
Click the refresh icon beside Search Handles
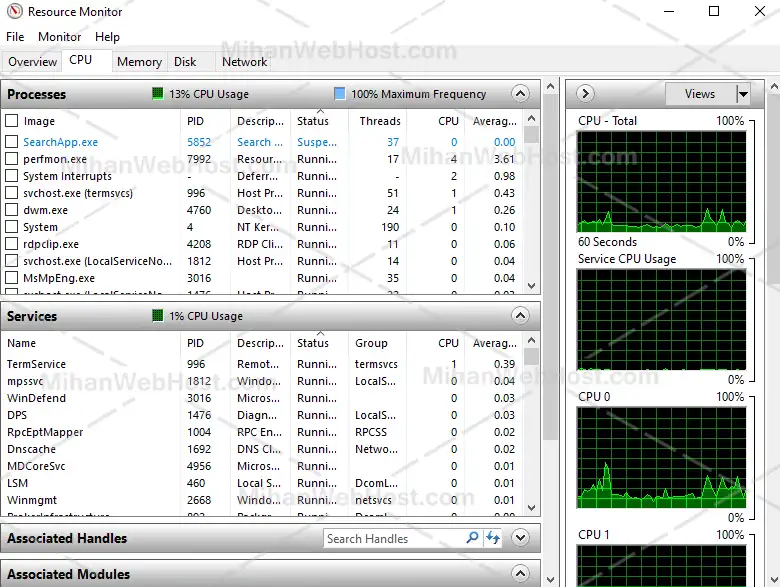coord(493,538)
